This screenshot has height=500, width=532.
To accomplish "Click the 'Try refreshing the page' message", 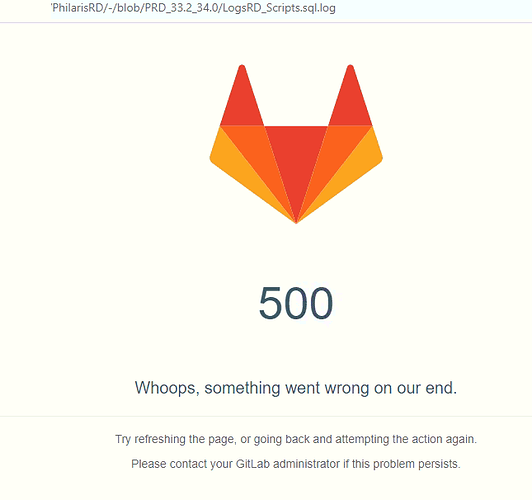I will click(296, 439).
